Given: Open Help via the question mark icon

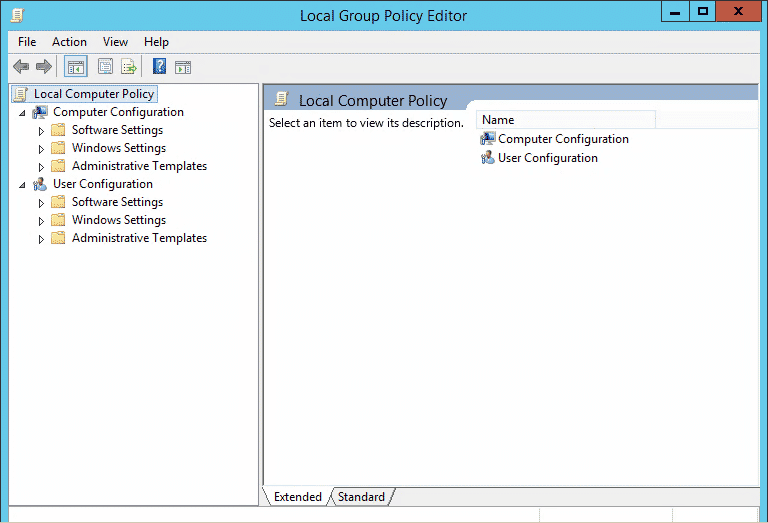Looking at the screenshot, I should [159, 66].
